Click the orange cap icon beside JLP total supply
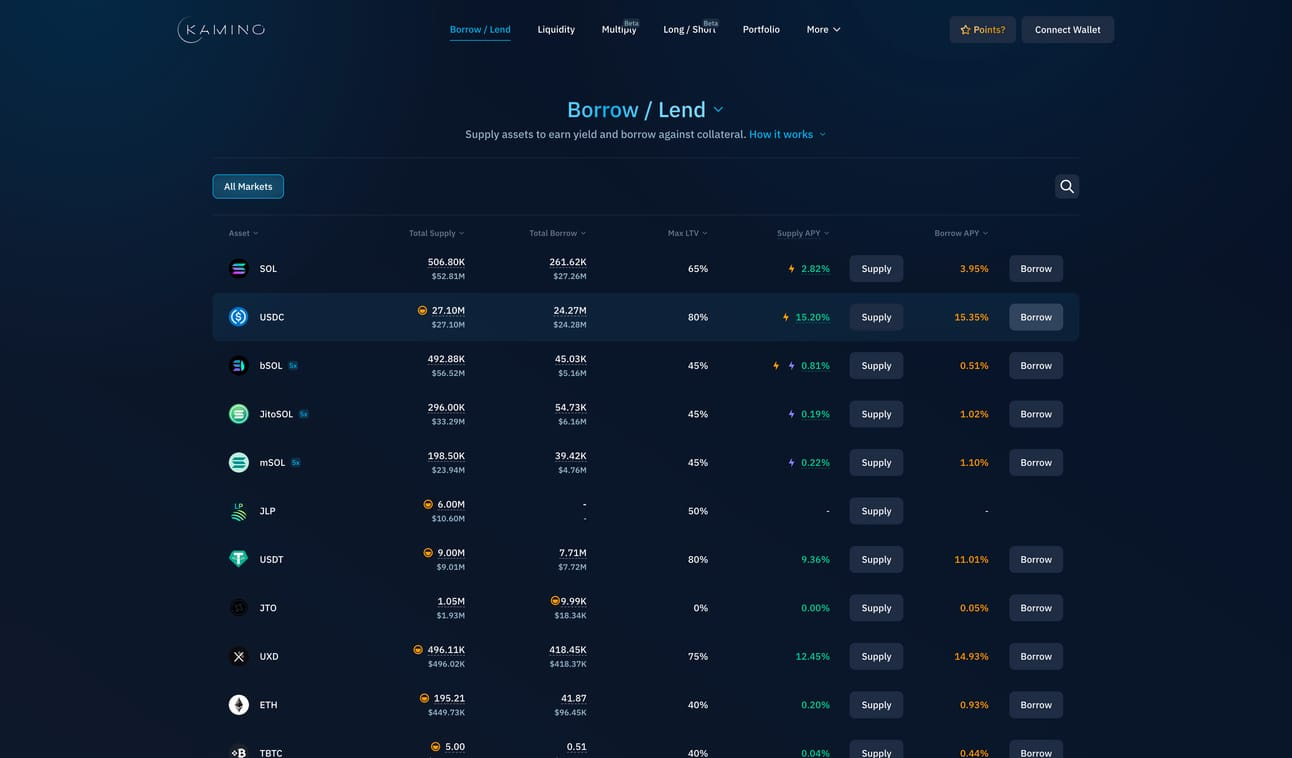Screen dimensions: 1292x758 (428, 504)
